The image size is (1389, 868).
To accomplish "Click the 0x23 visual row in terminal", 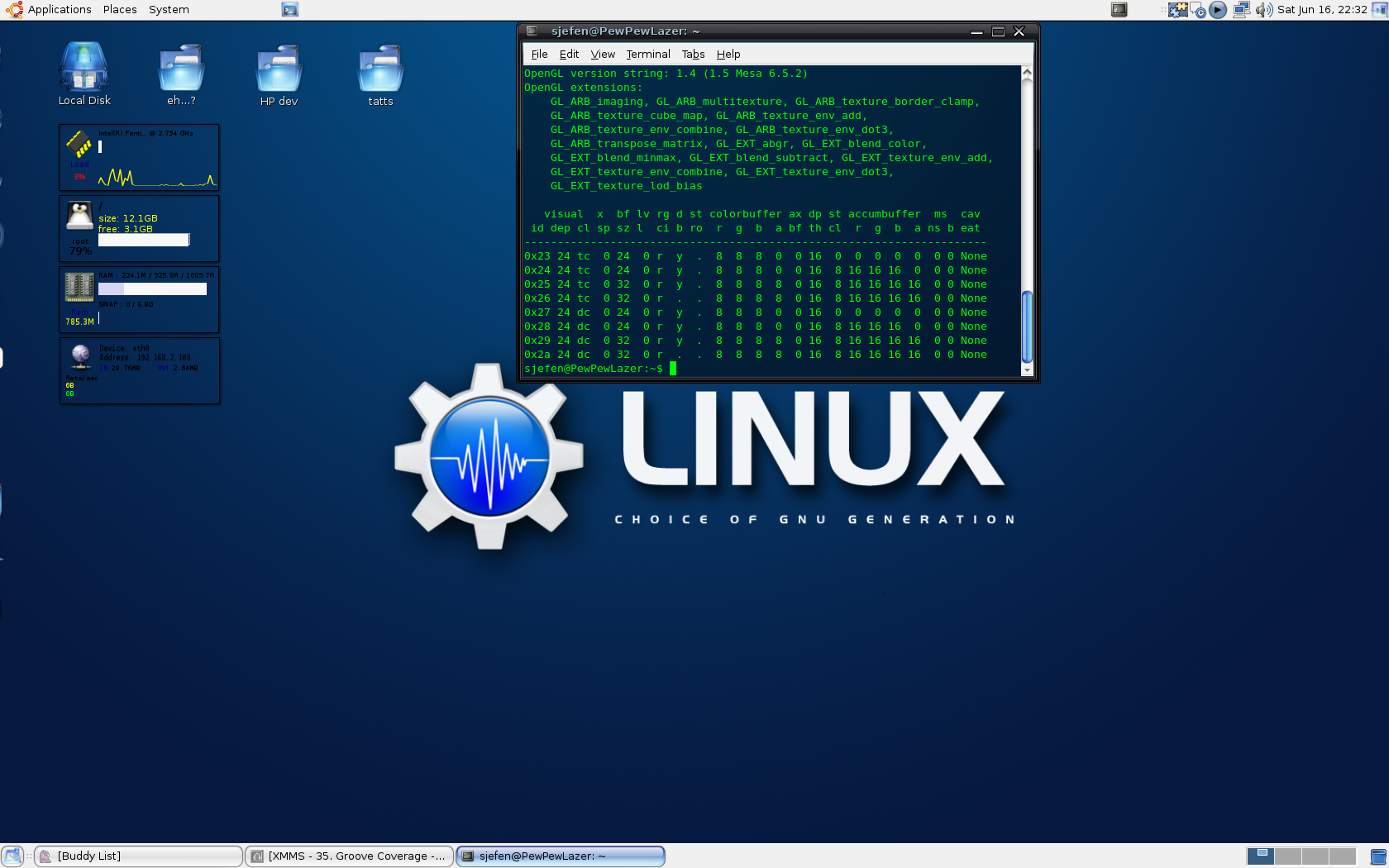I will (756, 256).
